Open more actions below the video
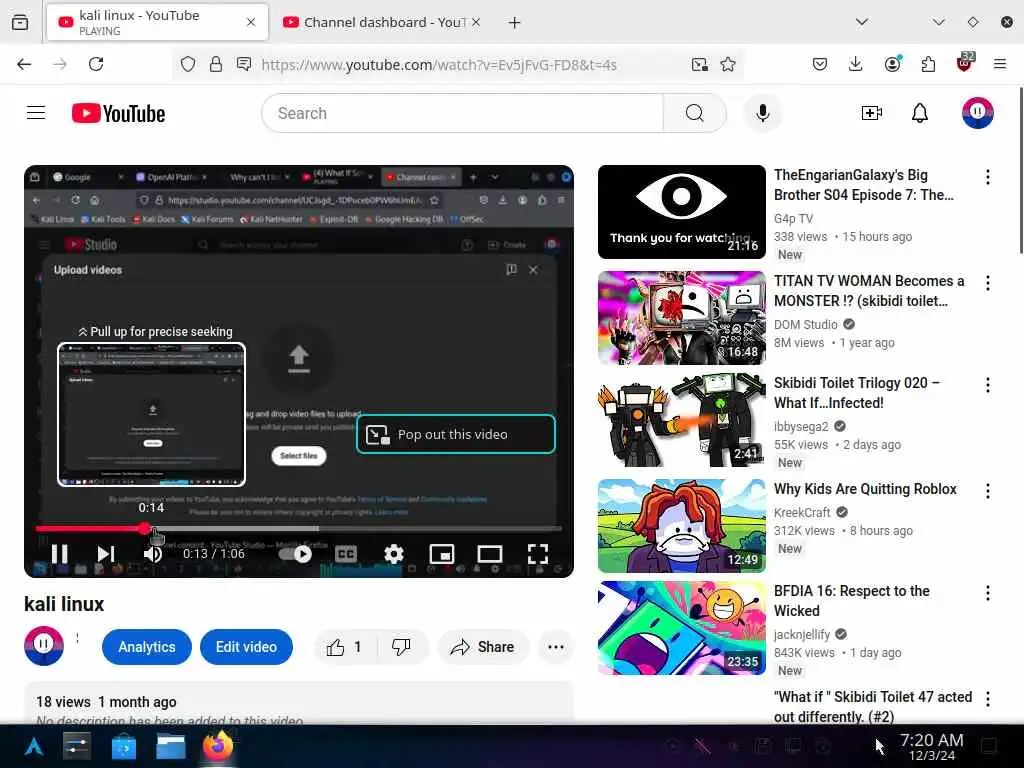Viewport: 1024px width, 768px height. 556,647
